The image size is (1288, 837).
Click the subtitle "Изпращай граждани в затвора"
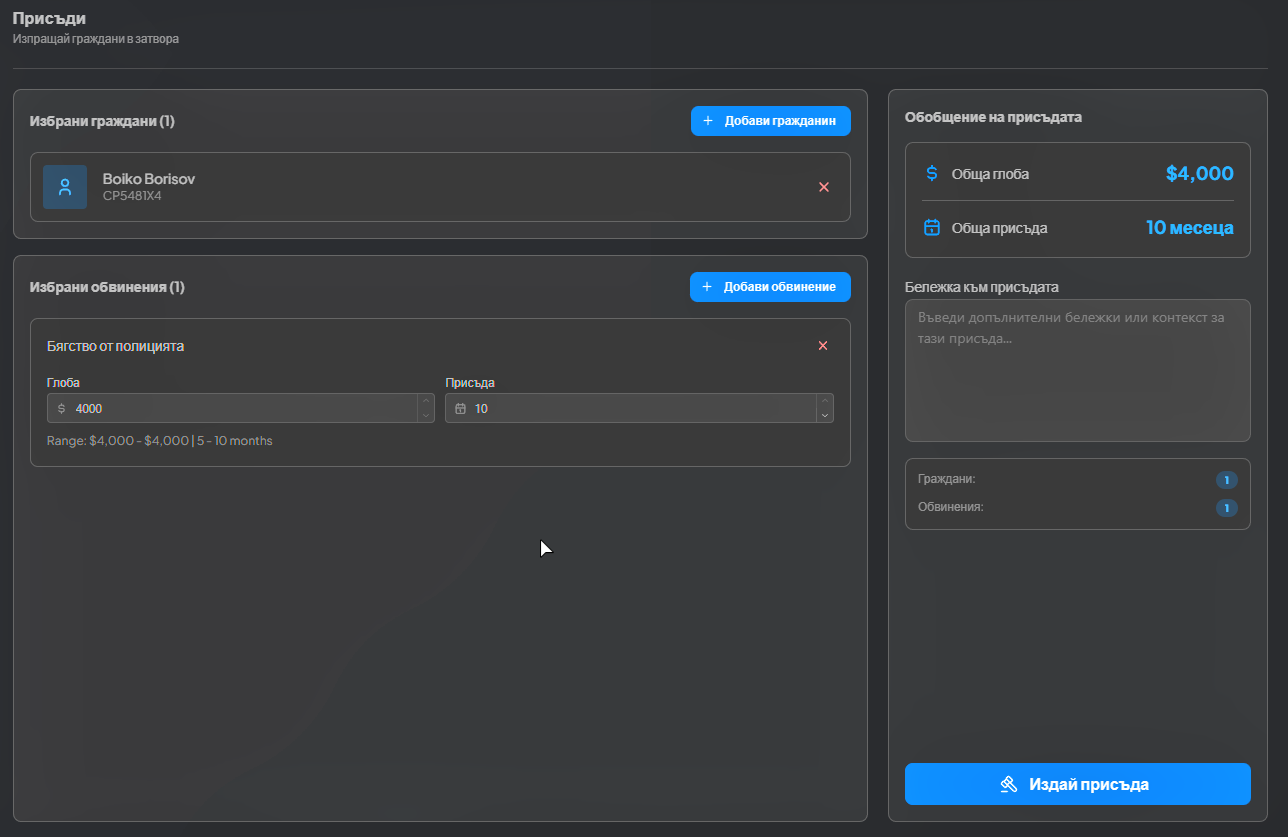(x=96, y=39)
